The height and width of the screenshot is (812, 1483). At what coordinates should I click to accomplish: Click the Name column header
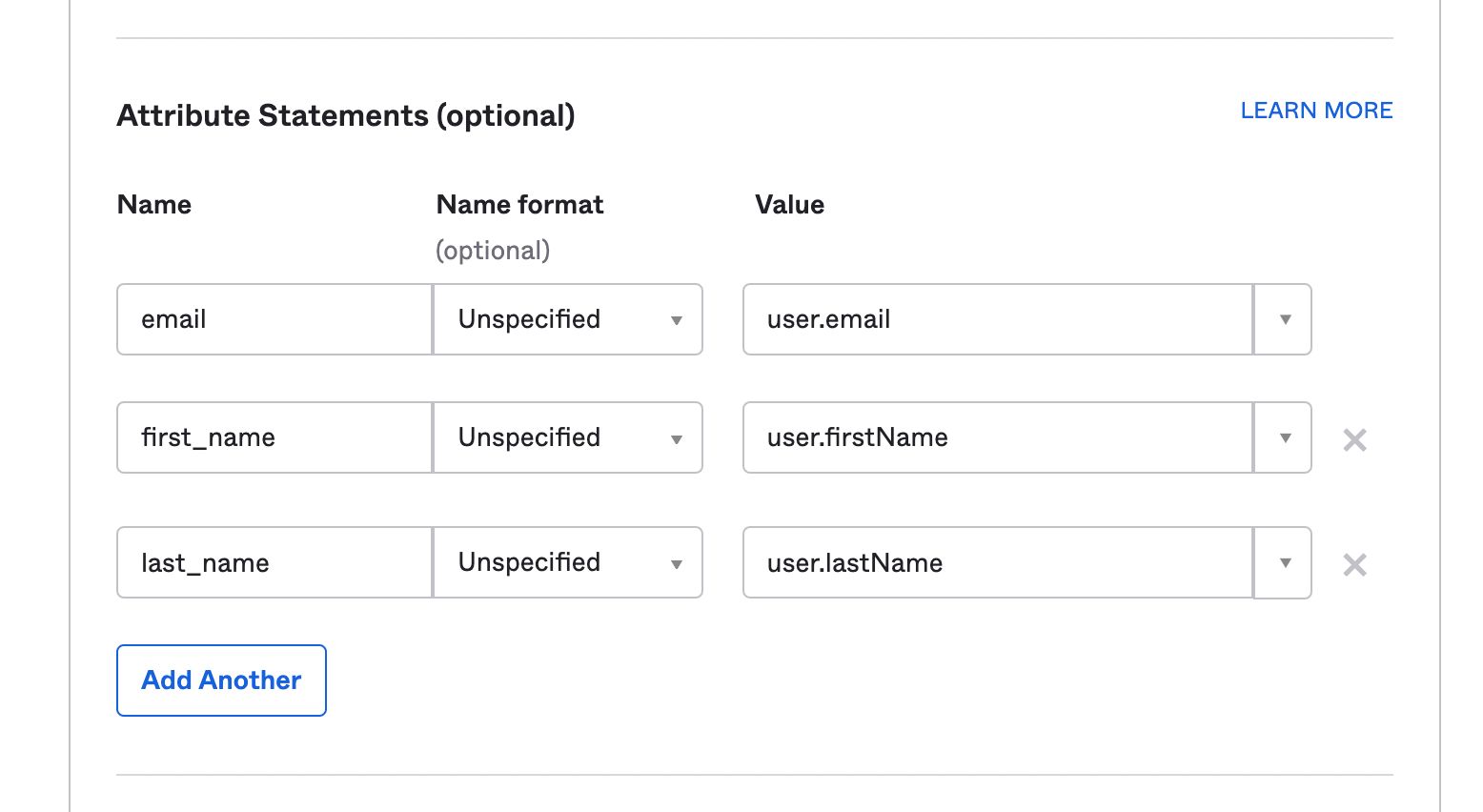(154, 205)
